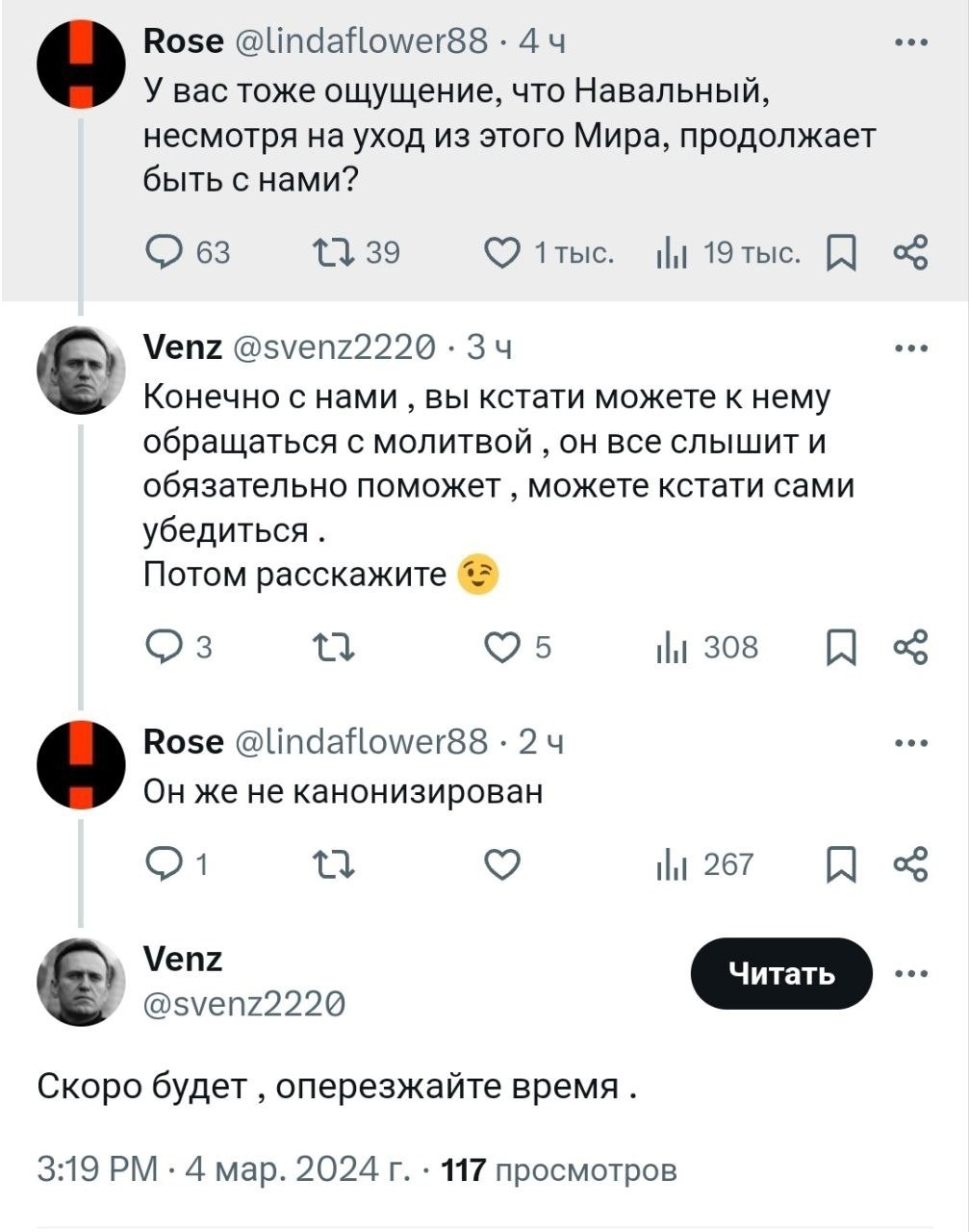
Task: Share Venz's tweet about молитвой
Action: coord(909,648)
